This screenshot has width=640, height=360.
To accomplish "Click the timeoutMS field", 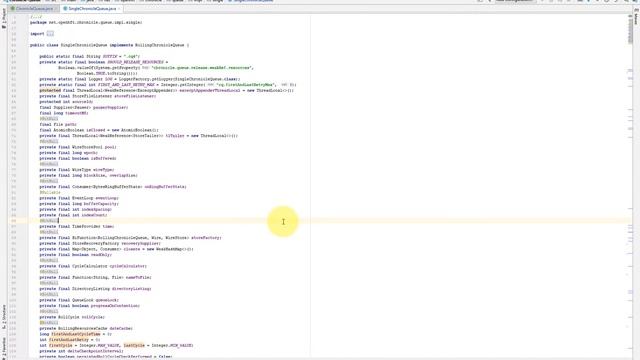I will click(x=77, y=113).
